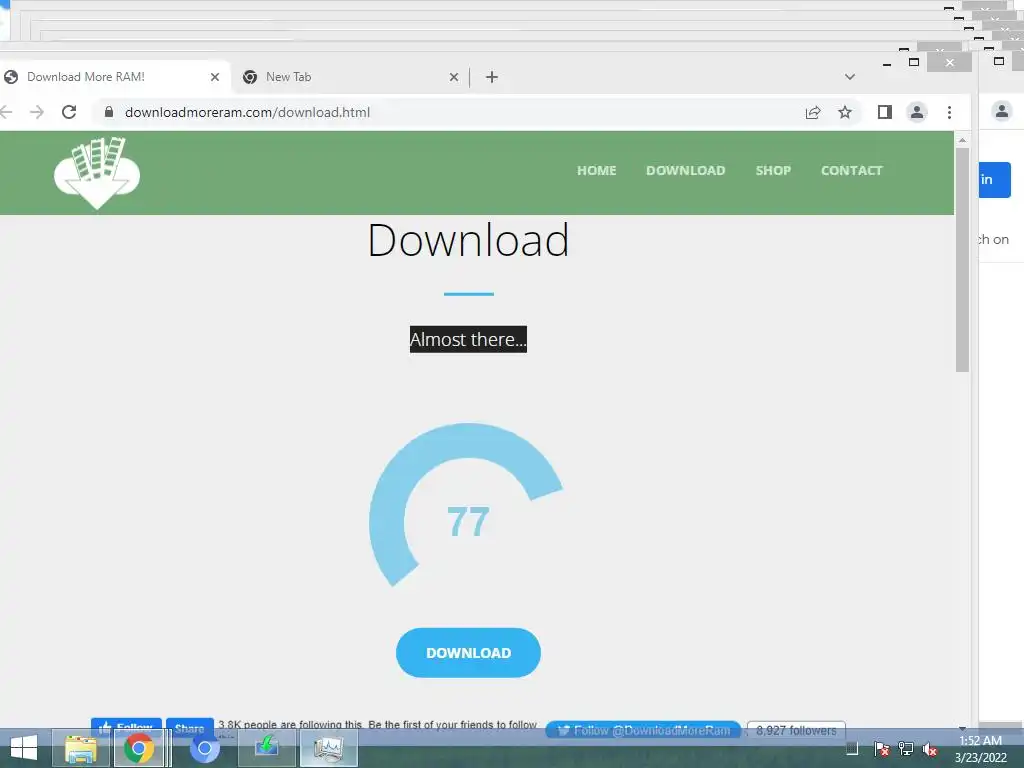1024x768 pixels.
Task: Click the Facebook Share button
Action: pos(189,728)
